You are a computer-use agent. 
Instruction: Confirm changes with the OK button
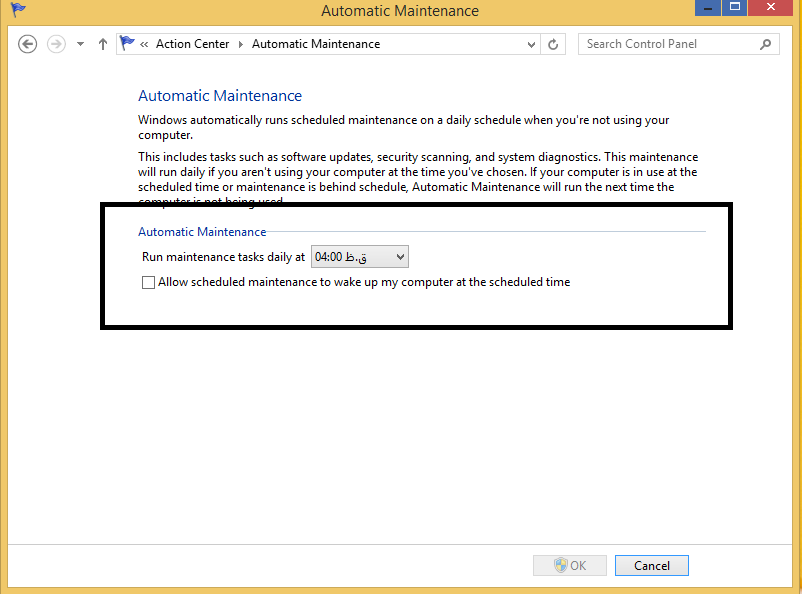[x=570, y=565]
